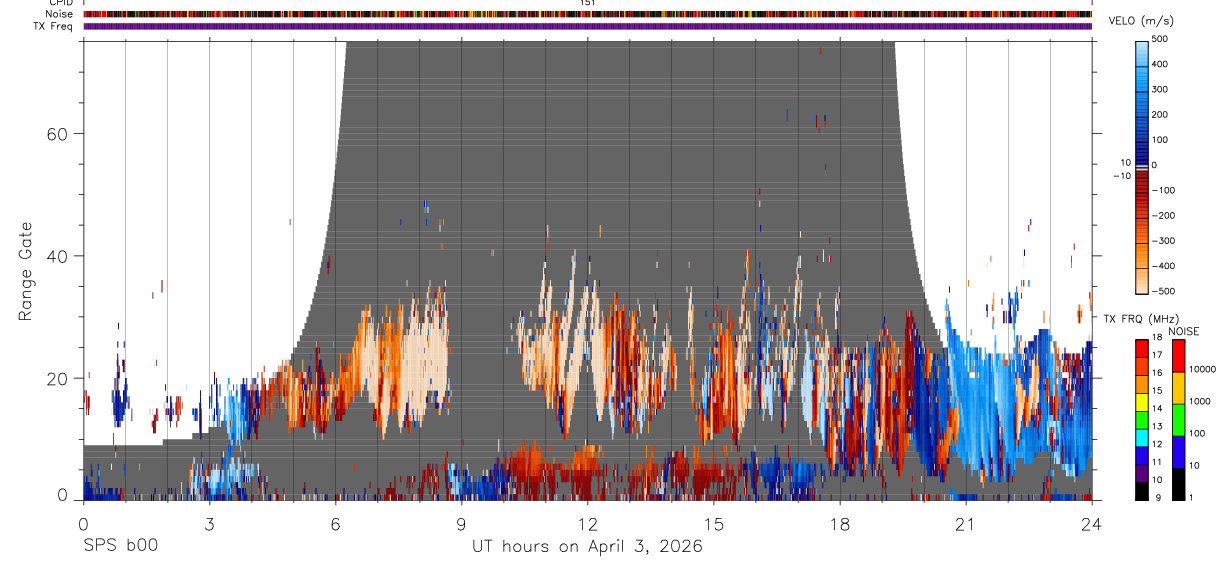The image size is (1228, 567).
Task: Click the 'Noise' row label at top left
Action: 61,14
